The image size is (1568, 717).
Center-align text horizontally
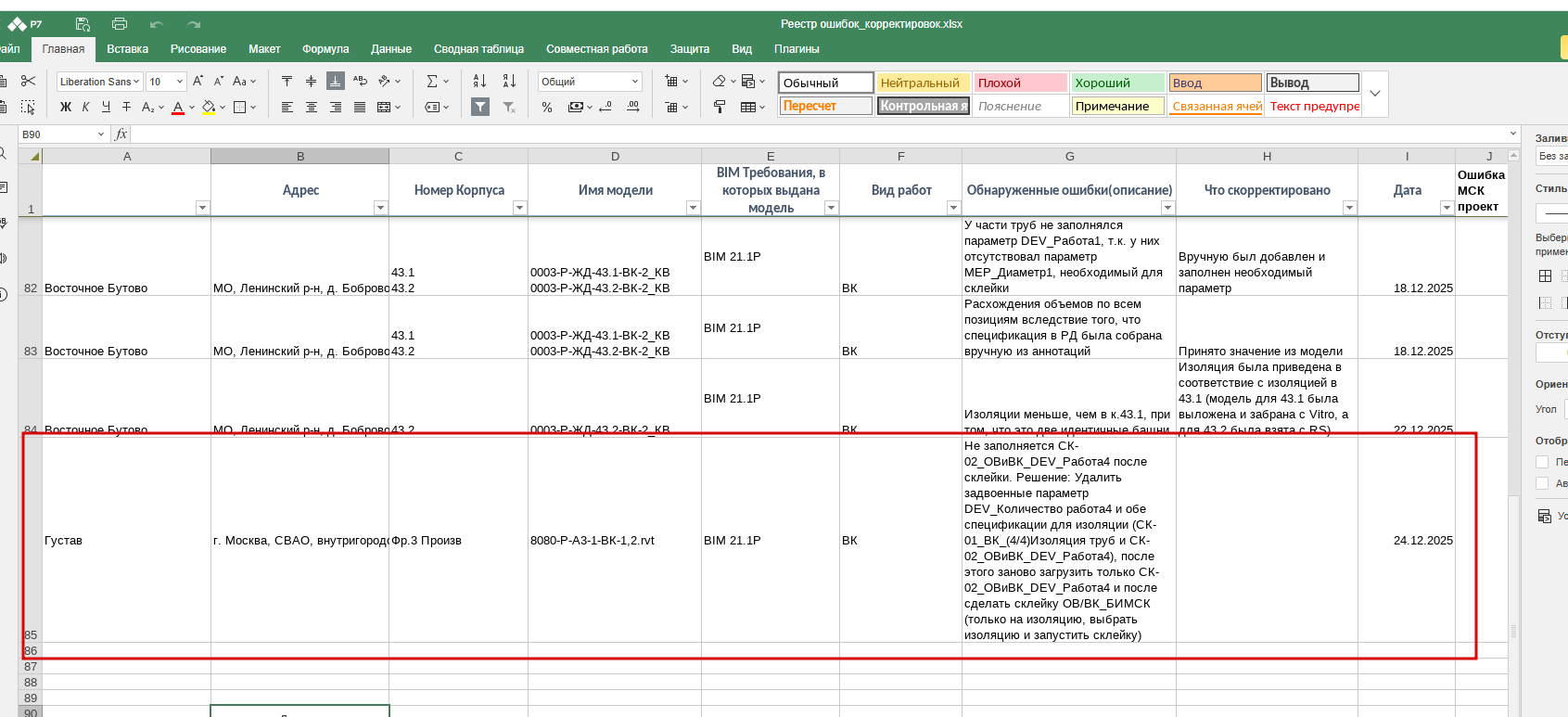tap(312, 108)
